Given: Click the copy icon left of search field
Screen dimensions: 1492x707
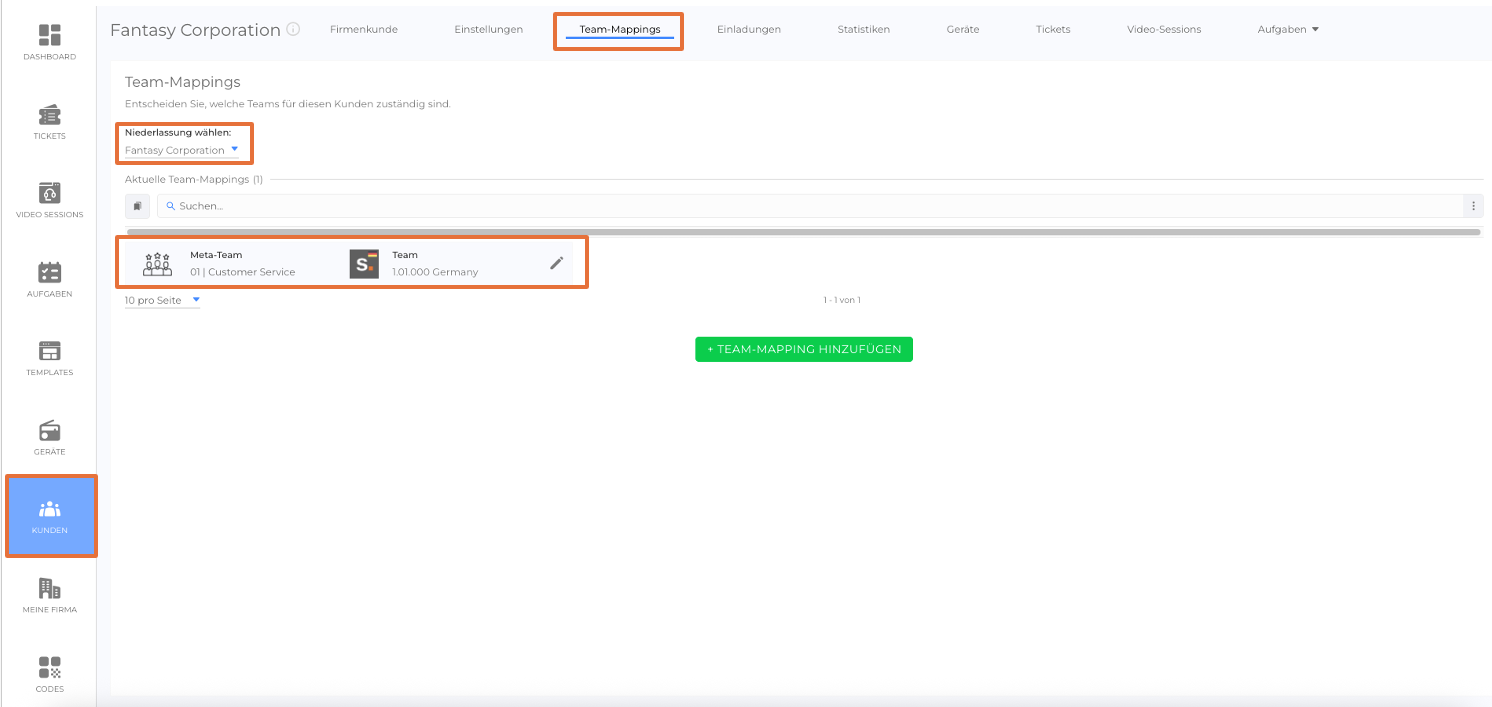Looking at the screenshot, I should click(137, 206).
